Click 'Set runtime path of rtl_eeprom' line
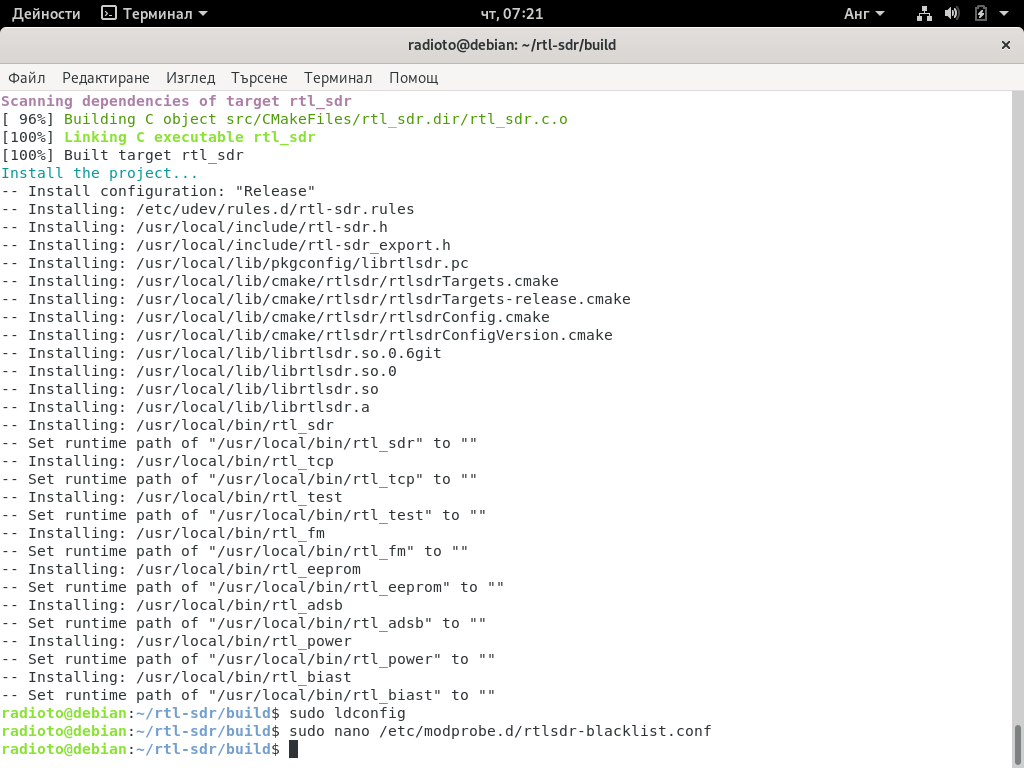Image resolution: width=1024 pixels, height=768 pixels. coord(253,588)
